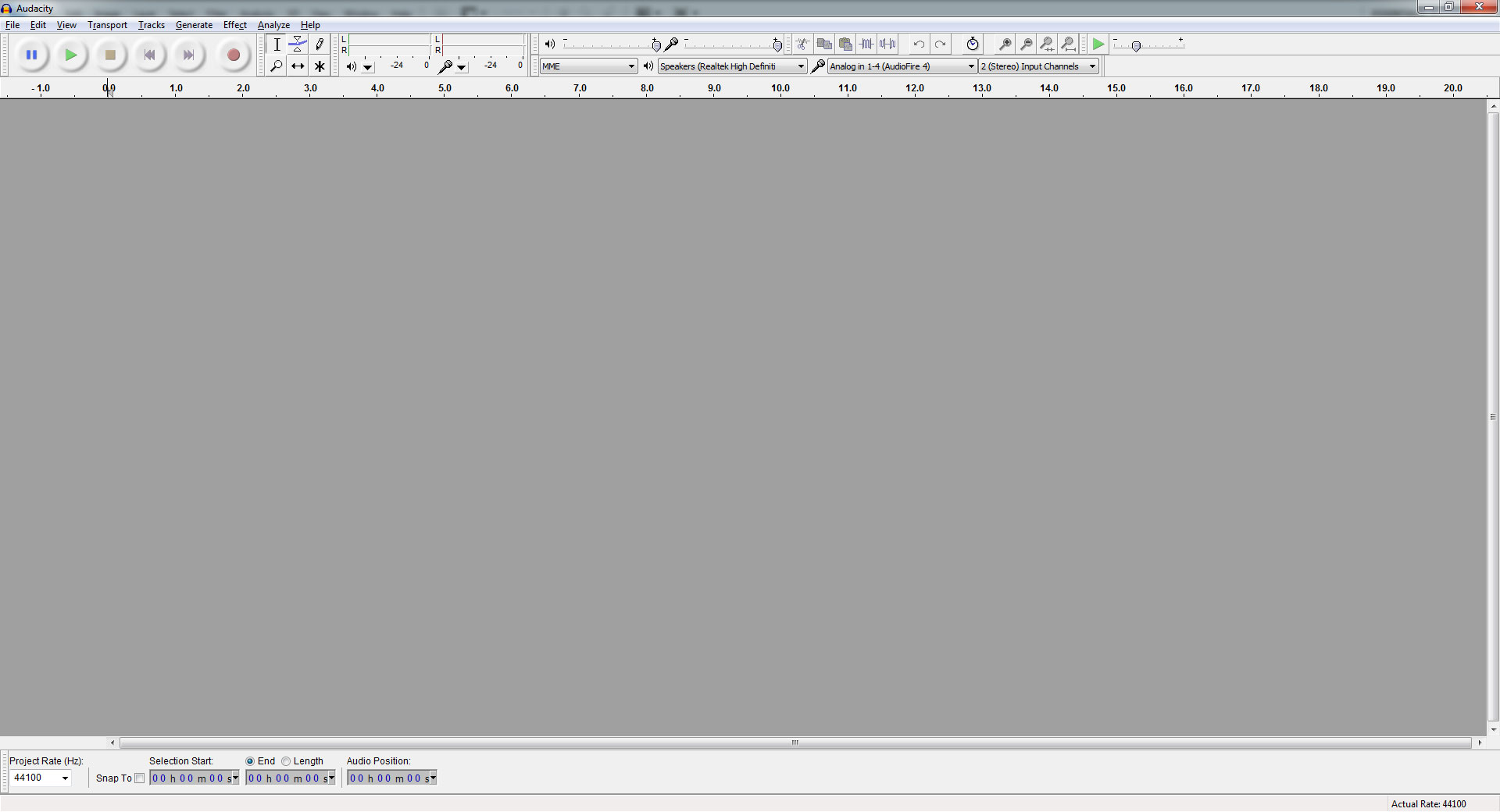Open the File menu
Image resolution: width=1500 pixels, height=812 pixels.
coord(12,25)
